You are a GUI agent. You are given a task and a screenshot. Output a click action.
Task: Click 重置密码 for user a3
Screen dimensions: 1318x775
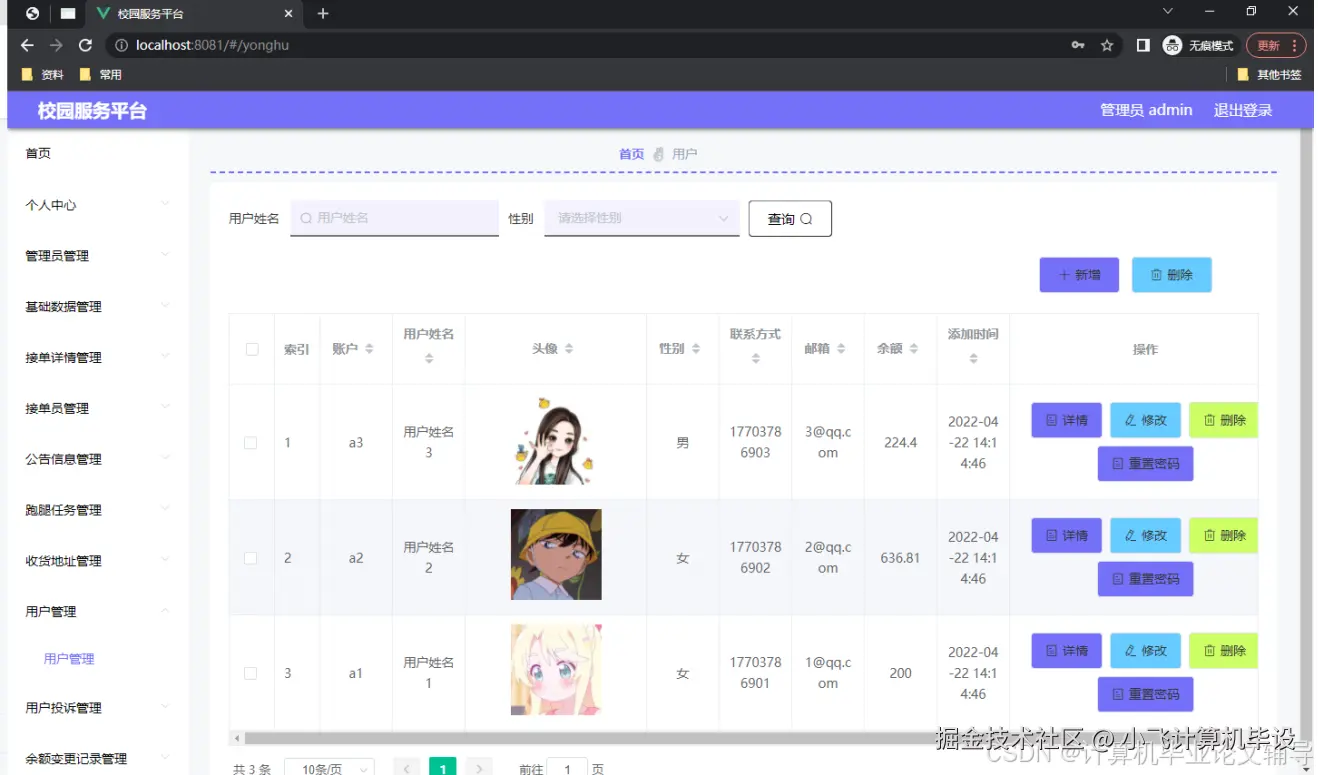pyautogui.click(x=1145, y=464)
